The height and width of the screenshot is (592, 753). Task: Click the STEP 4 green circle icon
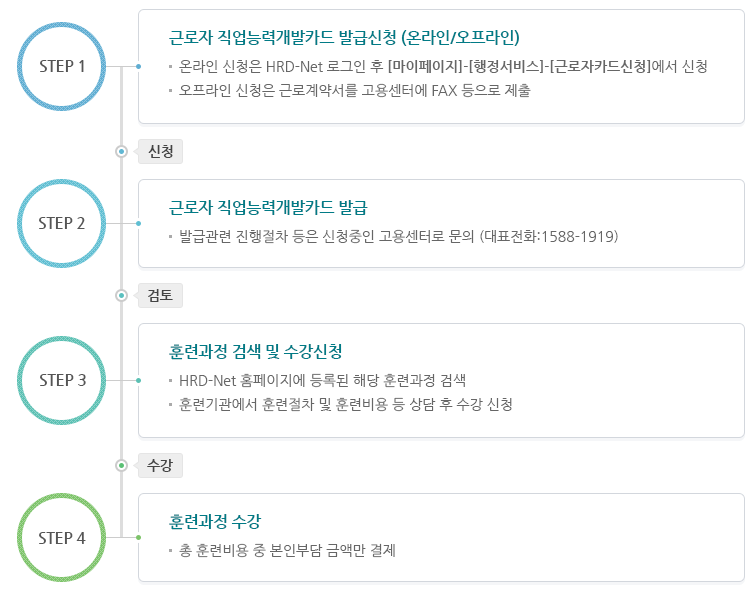tap(61, 537)
